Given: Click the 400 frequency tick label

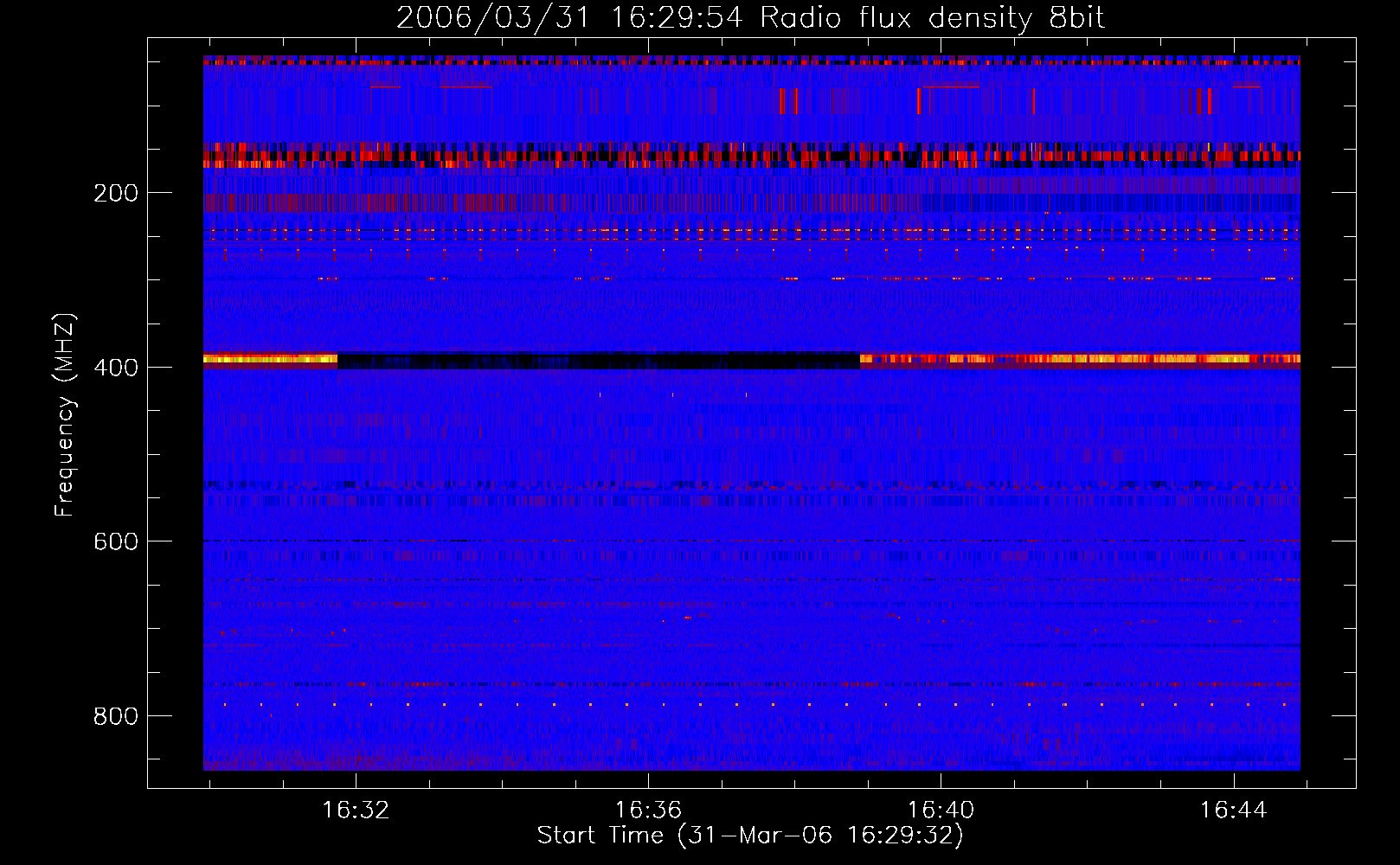Looking at the screenshot, I should tap(115, 368).
